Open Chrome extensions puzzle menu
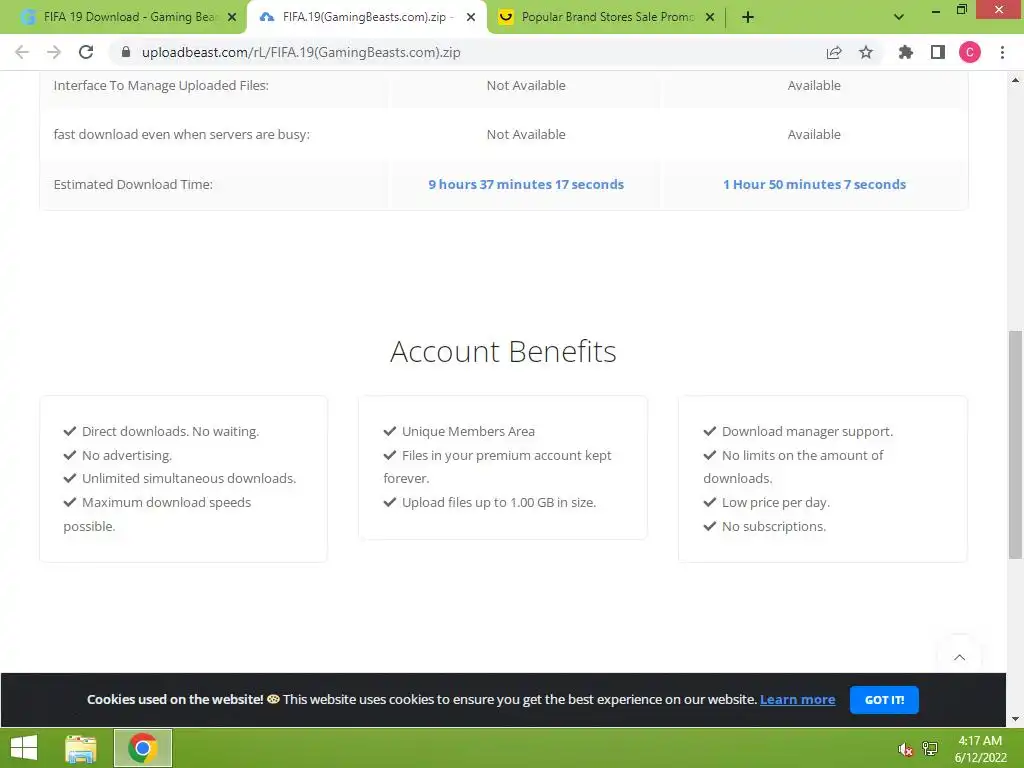 click(906, 52)
